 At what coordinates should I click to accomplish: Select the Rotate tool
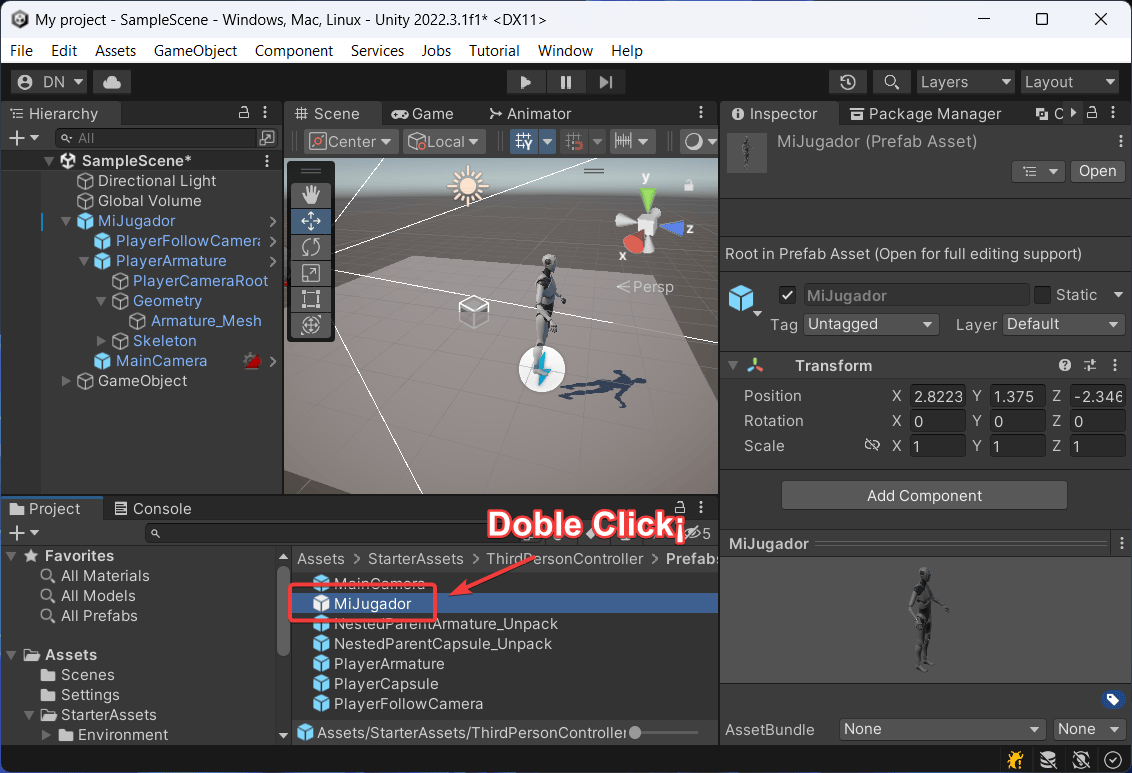(x=311, y=247)
